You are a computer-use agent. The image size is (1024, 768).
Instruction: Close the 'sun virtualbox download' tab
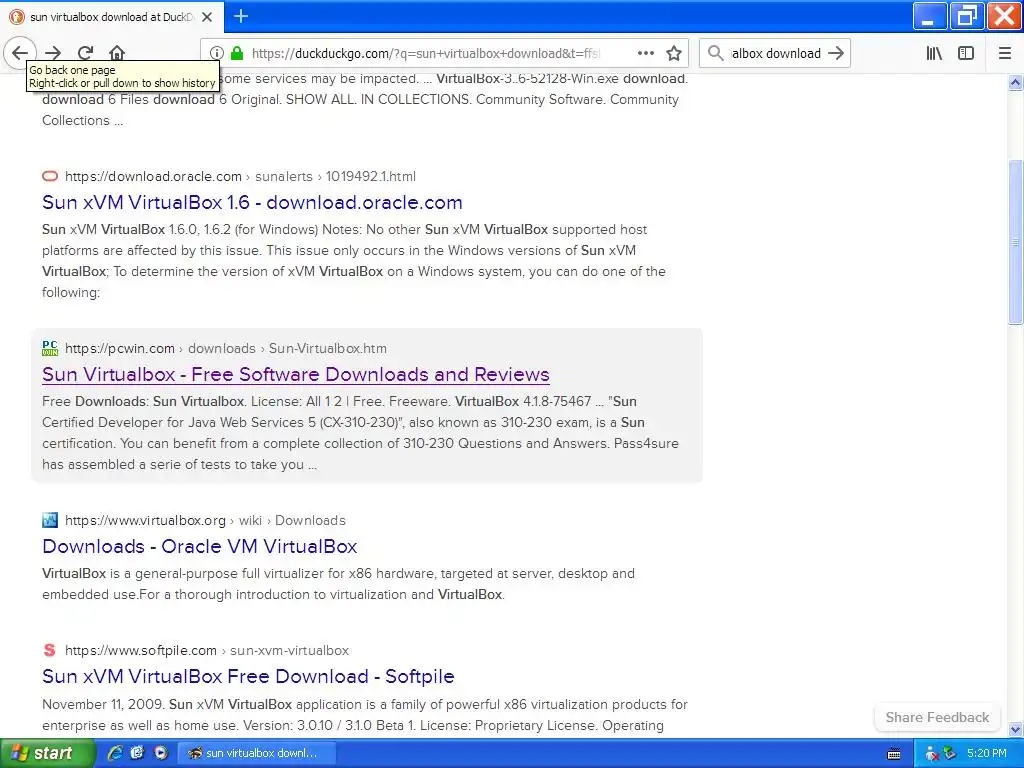point(207,17)
